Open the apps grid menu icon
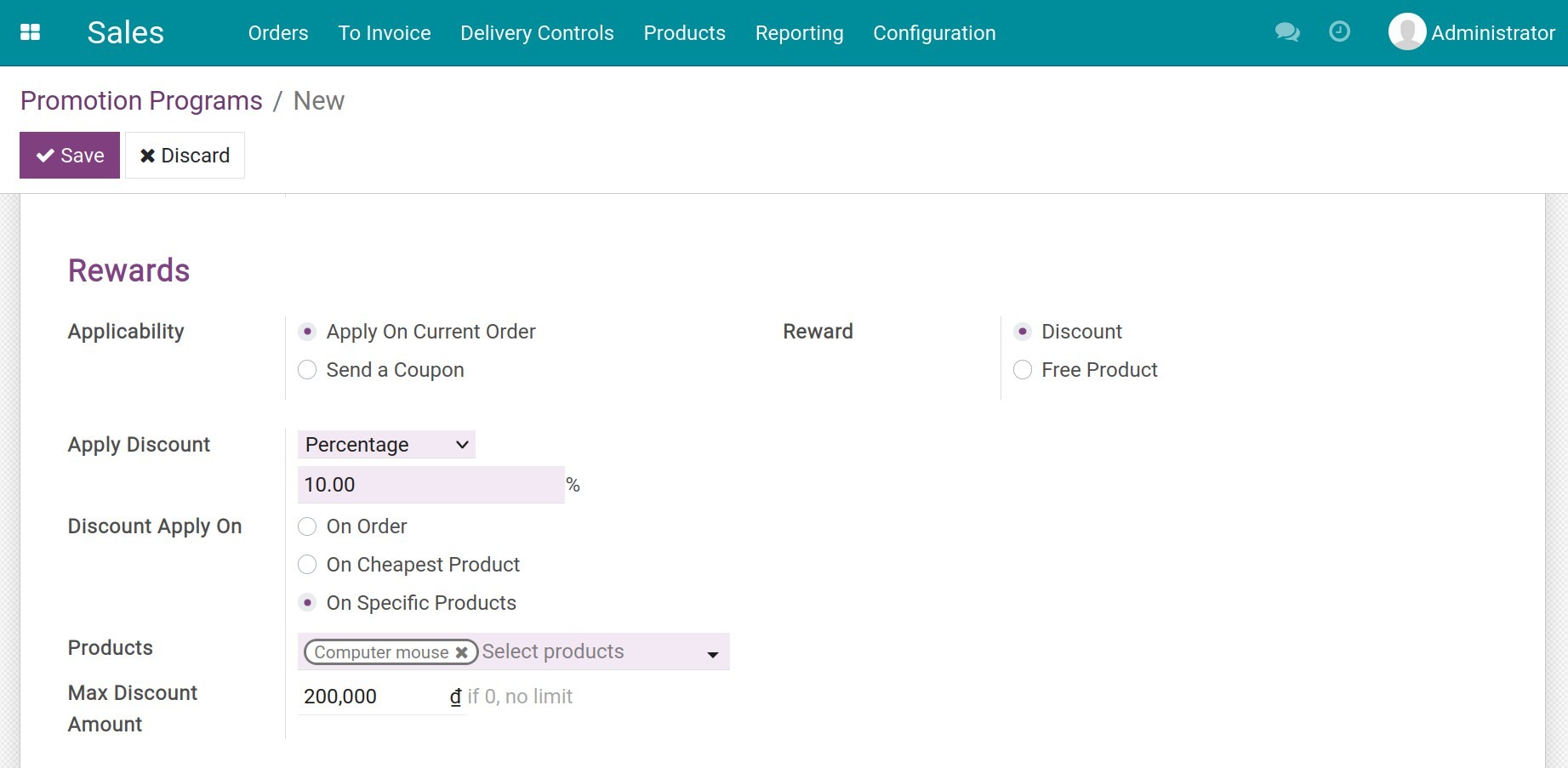Viewport: 1568px width, 768px height. tap(30, 32)
